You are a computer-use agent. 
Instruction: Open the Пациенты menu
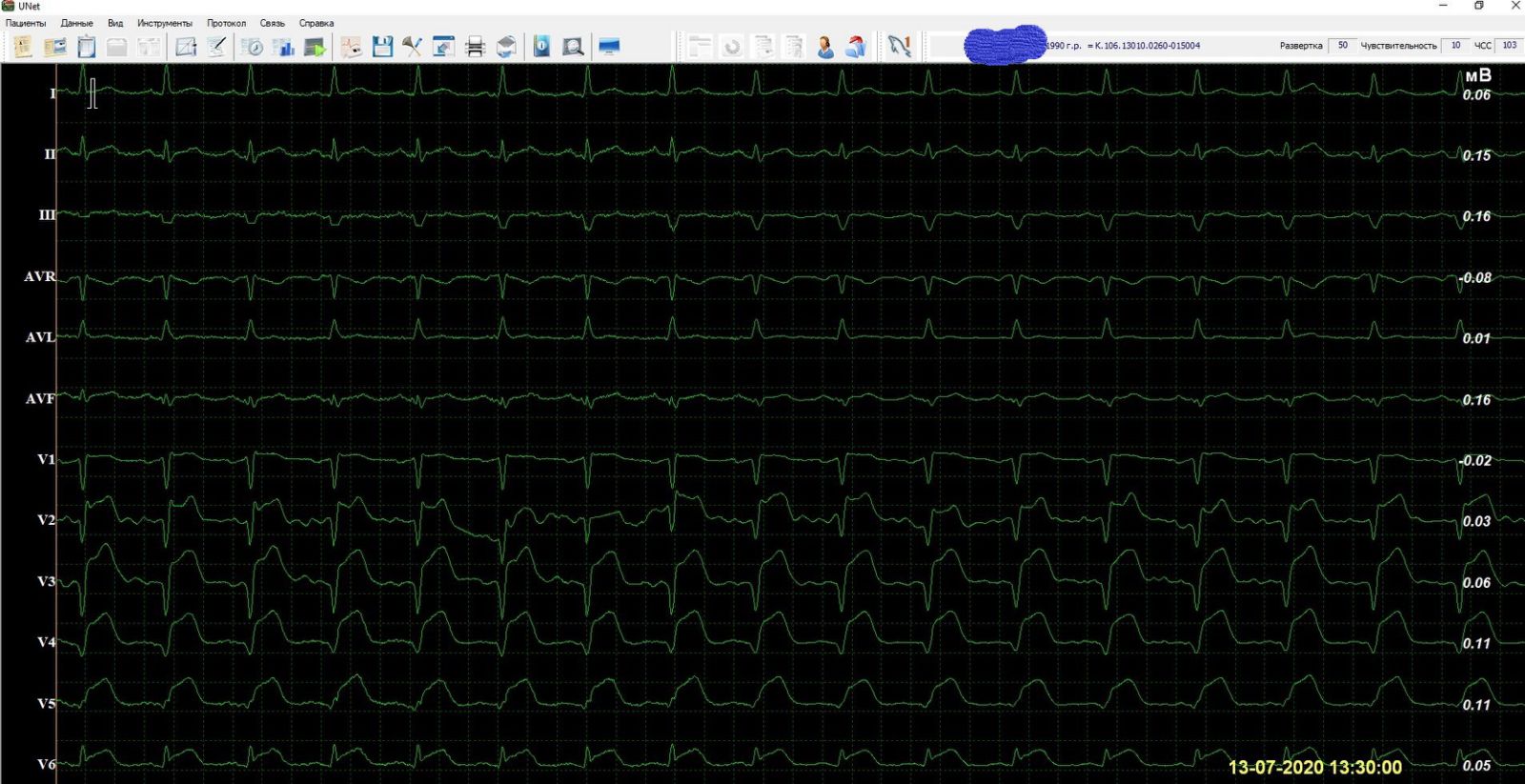point(26,23)
